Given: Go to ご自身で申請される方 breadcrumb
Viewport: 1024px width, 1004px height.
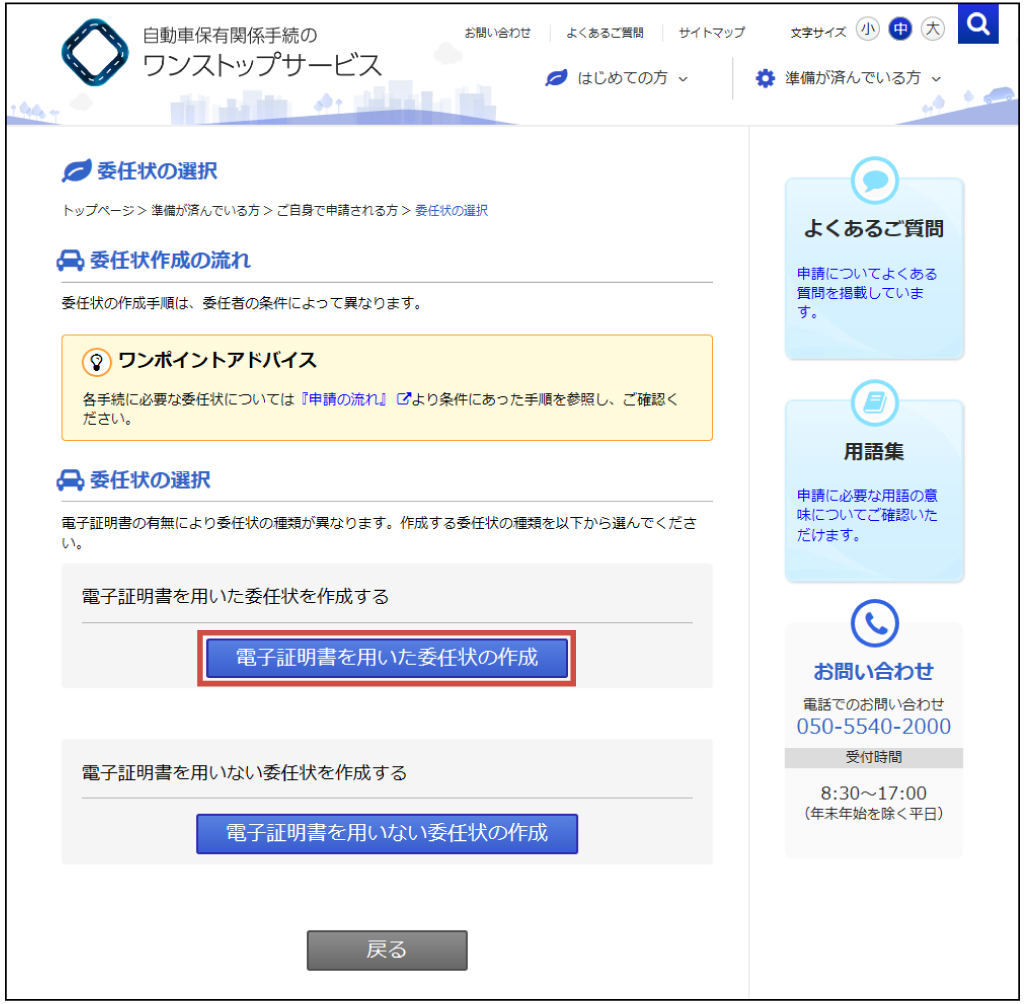Looking at the screenshot, I should (337, 210).
